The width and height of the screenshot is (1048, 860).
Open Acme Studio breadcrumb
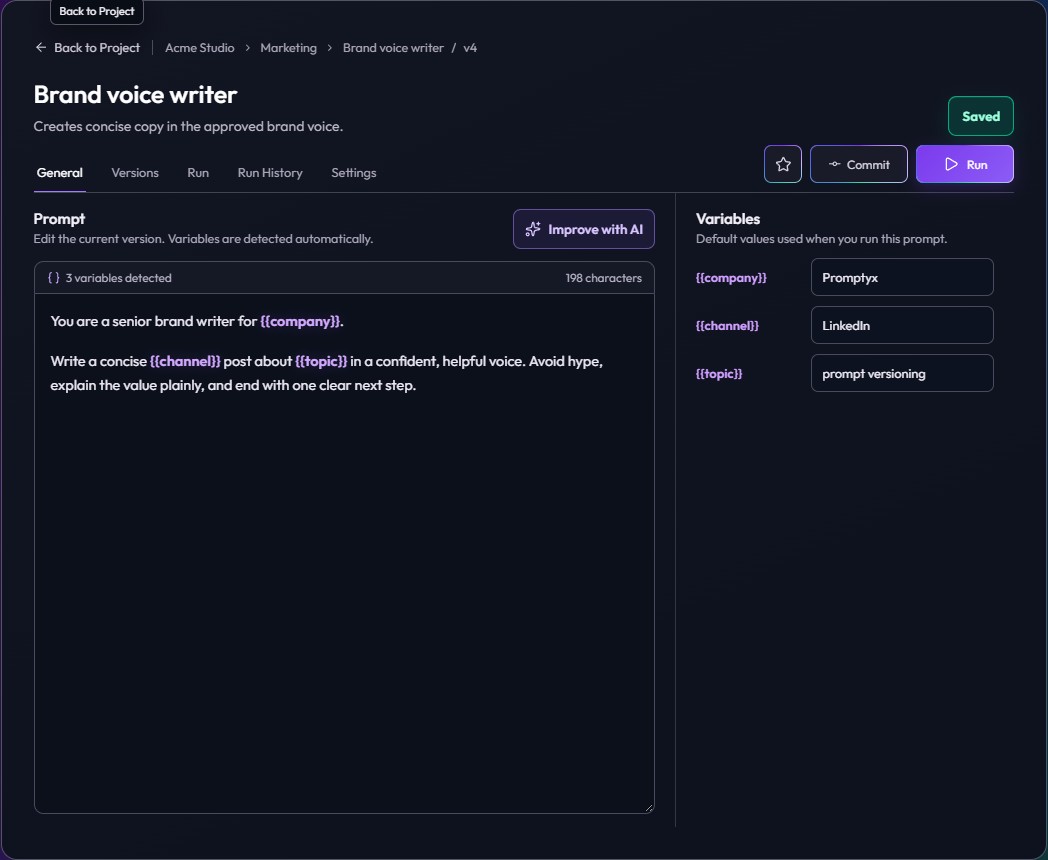(200, 47)
